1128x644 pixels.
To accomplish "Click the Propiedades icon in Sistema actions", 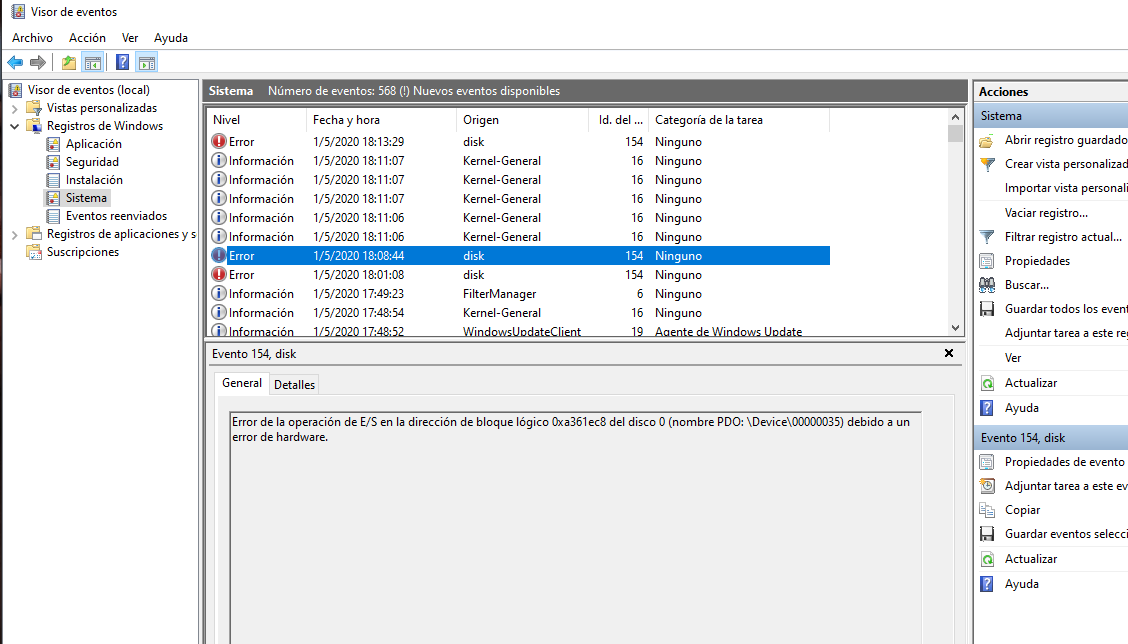I will click(x=987, y=261).
